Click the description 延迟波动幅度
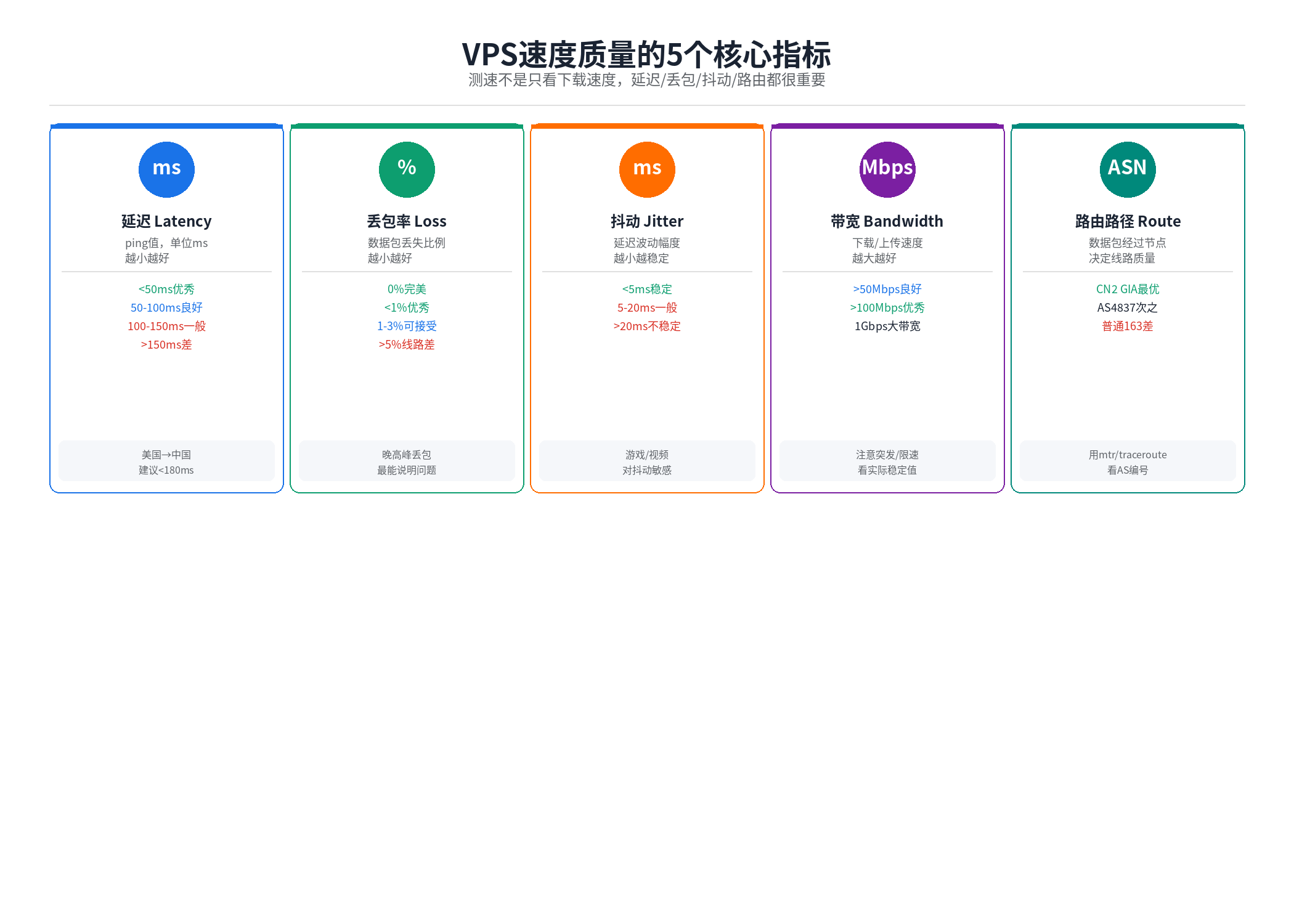Screen dimensions: 1294x924 pos(647,243)
